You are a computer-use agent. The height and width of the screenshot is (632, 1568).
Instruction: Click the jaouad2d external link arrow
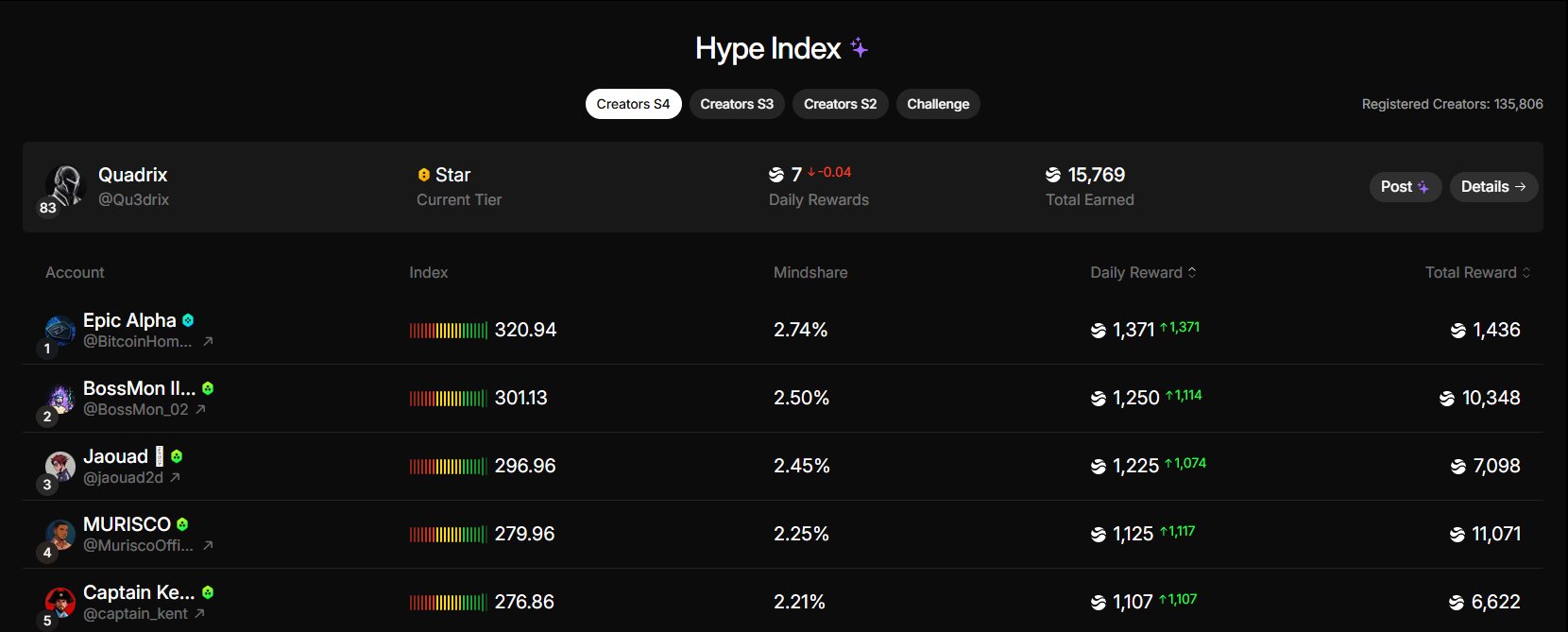coord(175,478)
